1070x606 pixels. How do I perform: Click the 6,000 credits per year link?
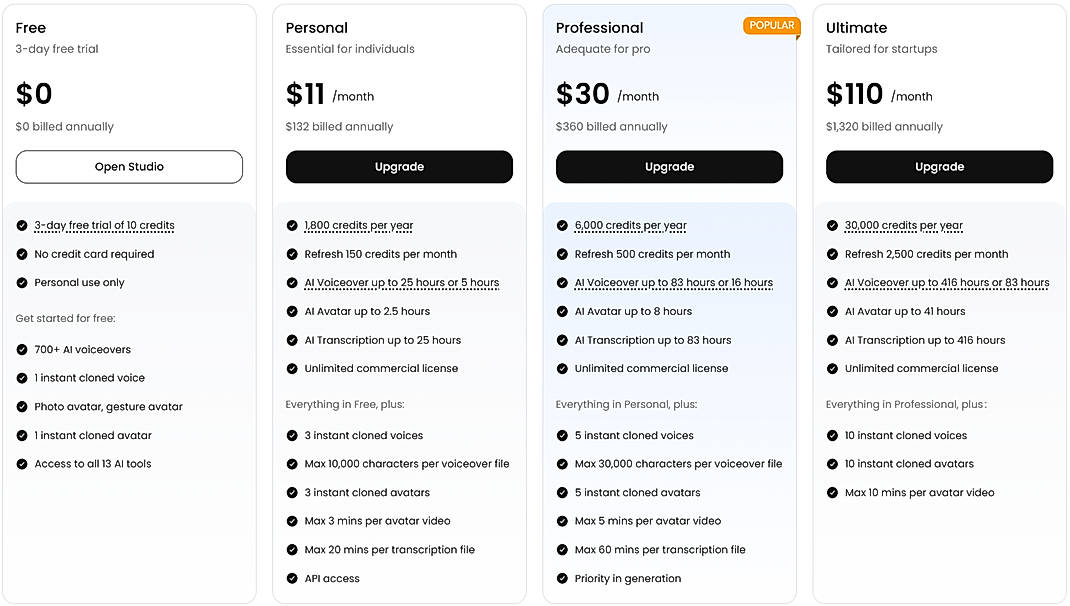[631, 225]
